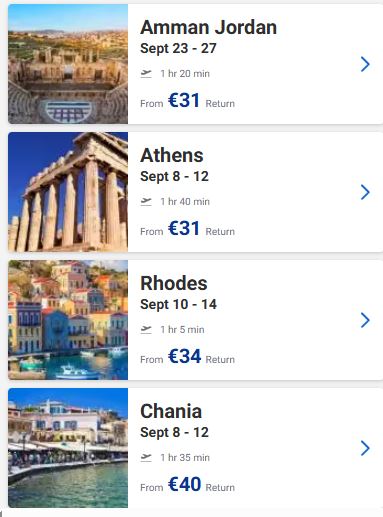Click the Amman Jordan amphitheatre photo
The width and height of the screenshot is (383, 517).
pos(68,64)
